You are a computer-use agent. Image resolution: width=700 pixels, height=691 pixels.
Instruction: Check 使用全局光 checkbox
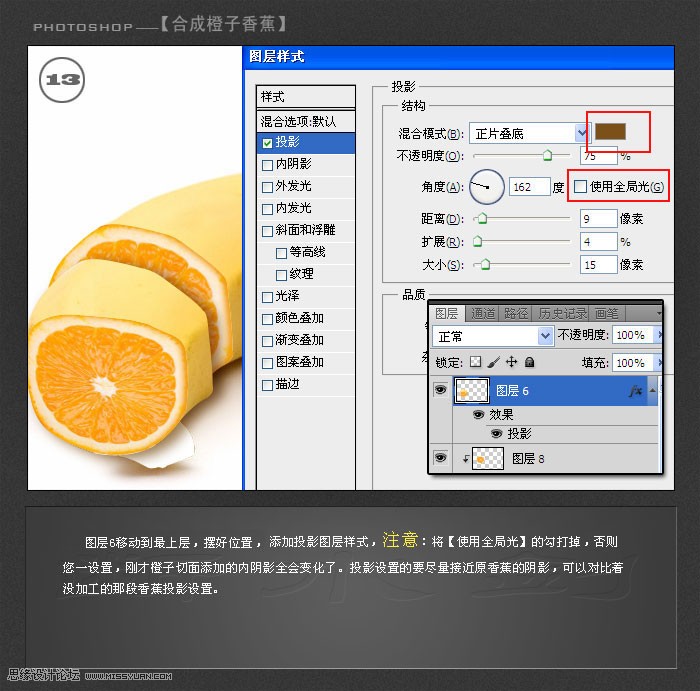580,187
